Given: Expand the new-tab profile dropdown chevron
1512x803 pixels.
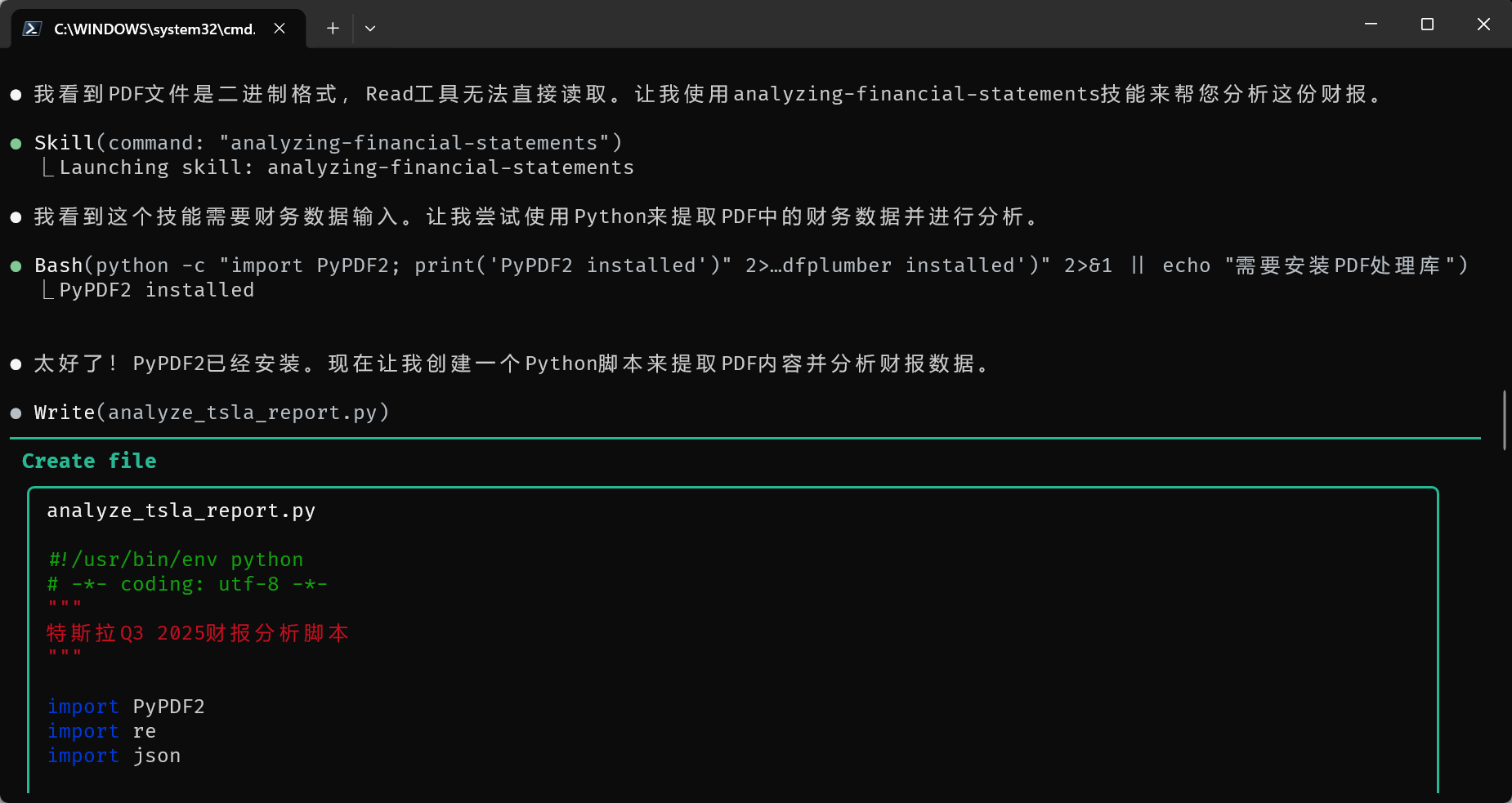Looking at the screenshot, I should click(x=370, y=29).
